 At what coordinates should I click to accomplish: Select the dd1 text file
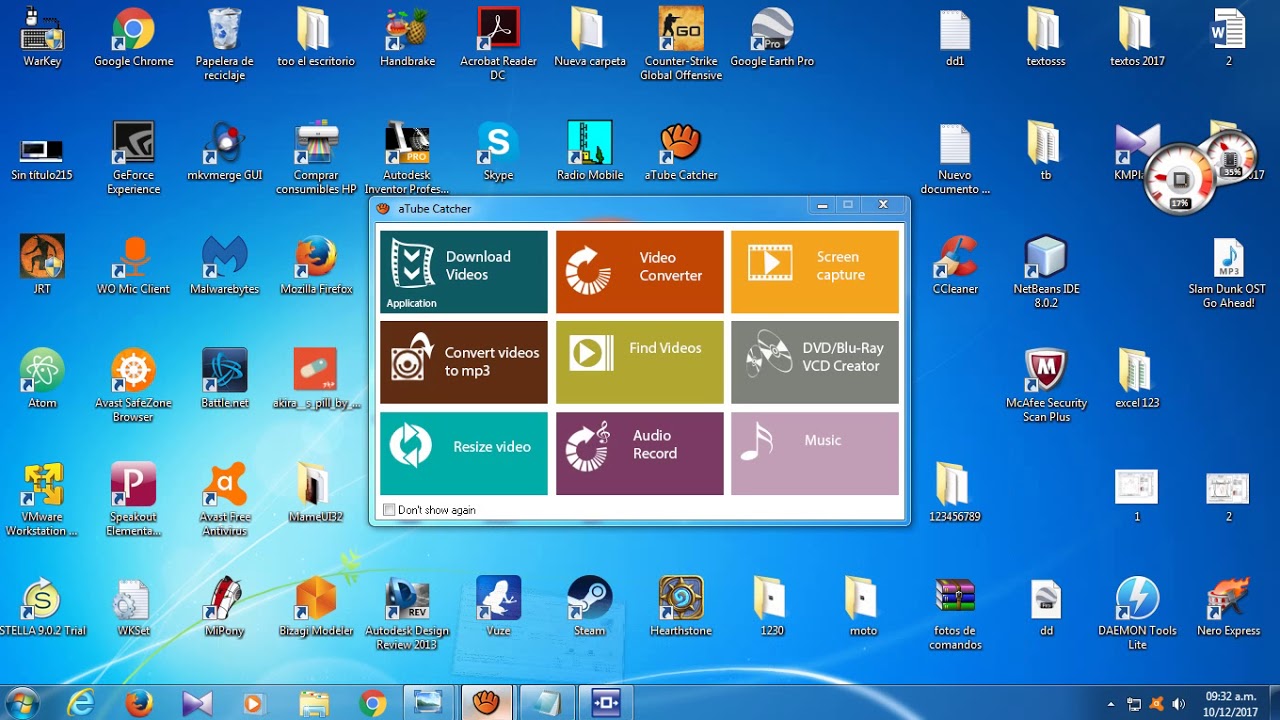[x=955, y=38]
